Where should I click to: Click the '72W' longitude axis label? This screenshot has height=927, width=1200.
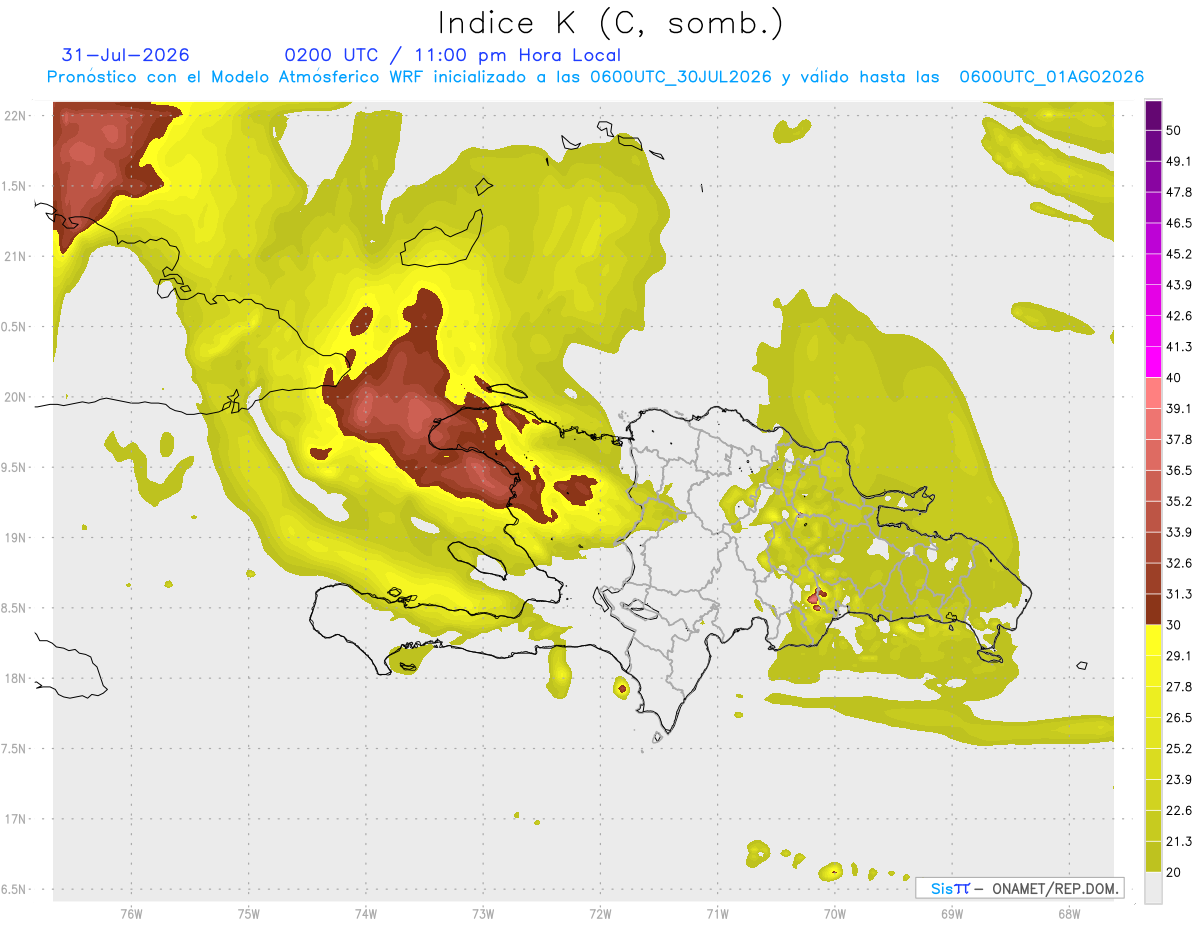(x=600, y=914)
